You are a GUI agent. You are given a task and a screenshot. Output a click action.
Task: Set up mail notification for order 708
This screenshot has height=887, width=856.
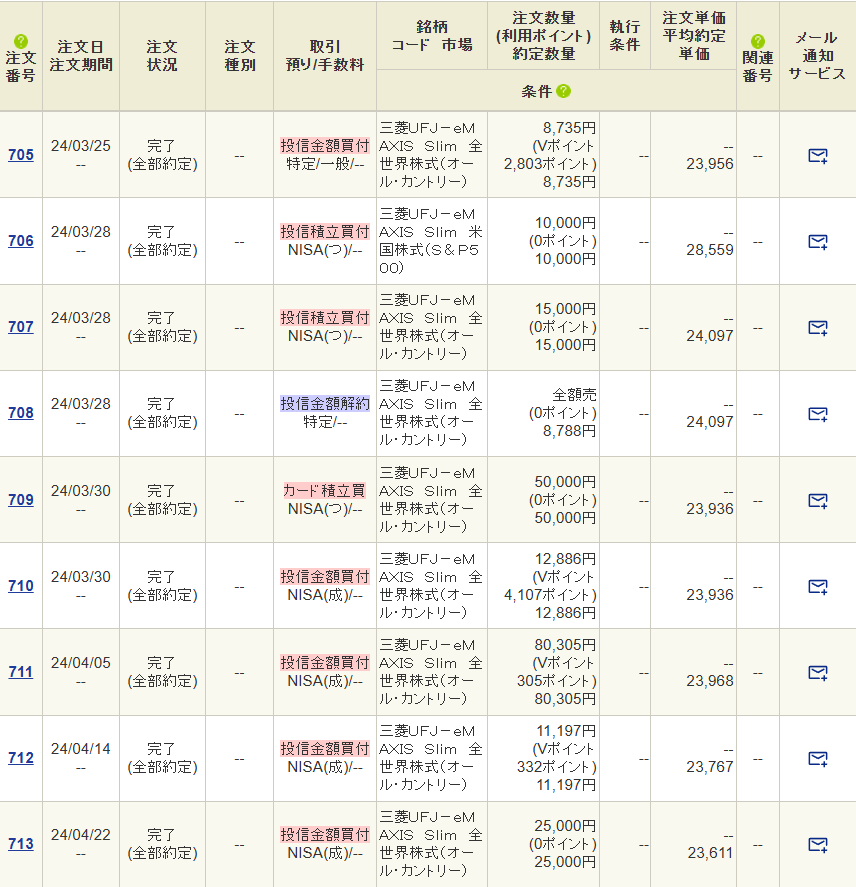click(818, 414)
